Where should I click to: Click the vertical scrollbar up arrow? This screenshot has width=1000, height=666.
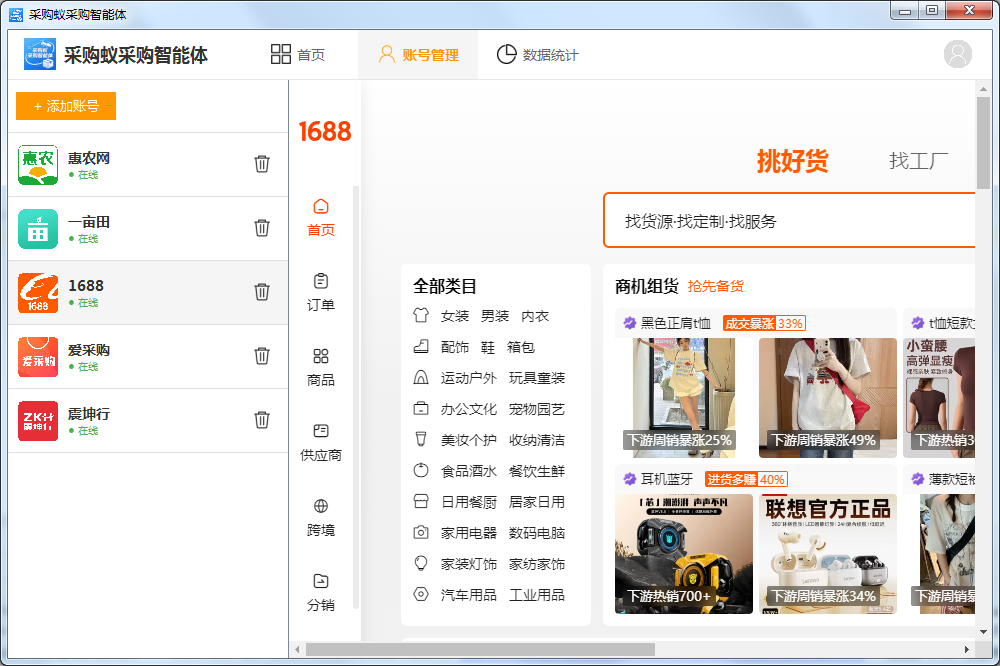click(x=983, y=89)
